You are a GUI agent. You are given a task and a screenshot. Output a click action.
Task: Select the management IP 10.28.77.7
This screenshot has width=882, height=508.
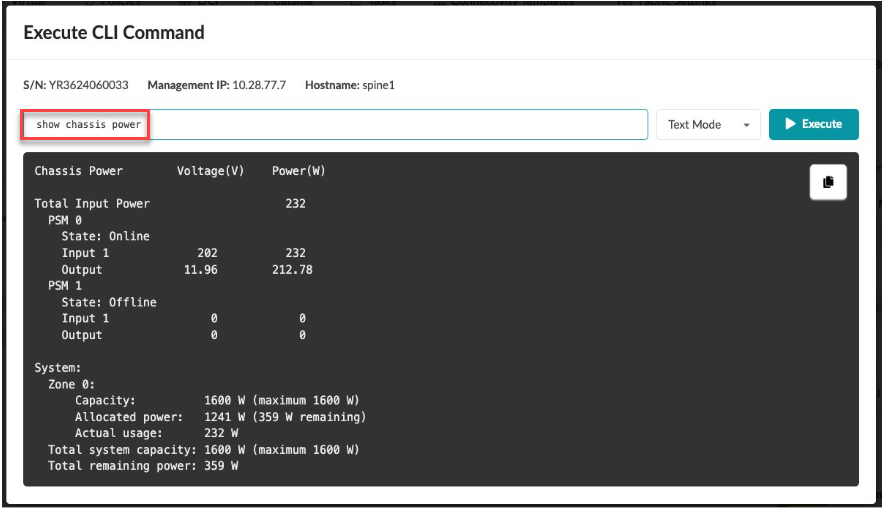click(259, 85)
